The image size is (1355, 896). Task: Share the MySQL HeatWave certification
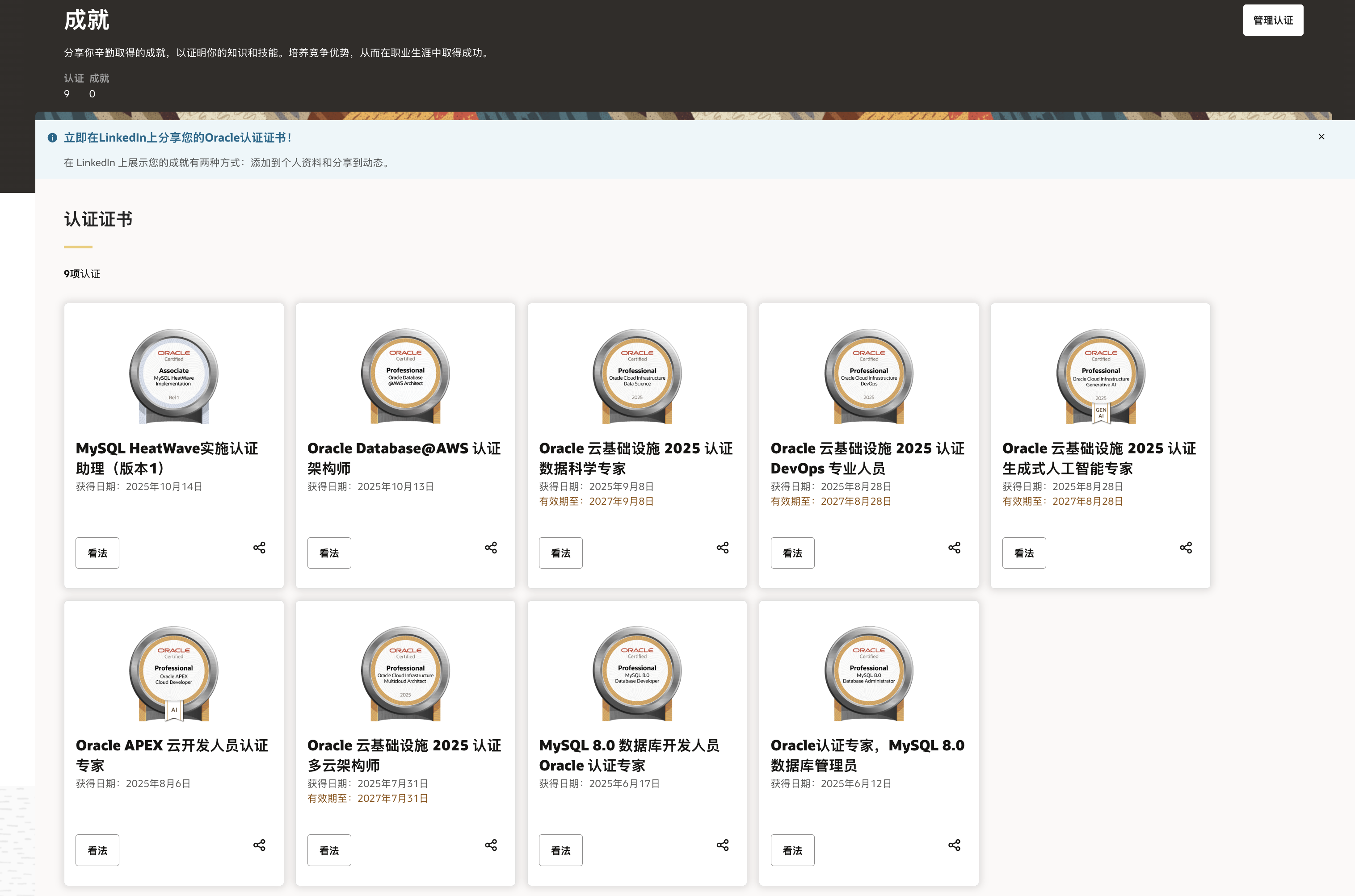pos(259,548)
